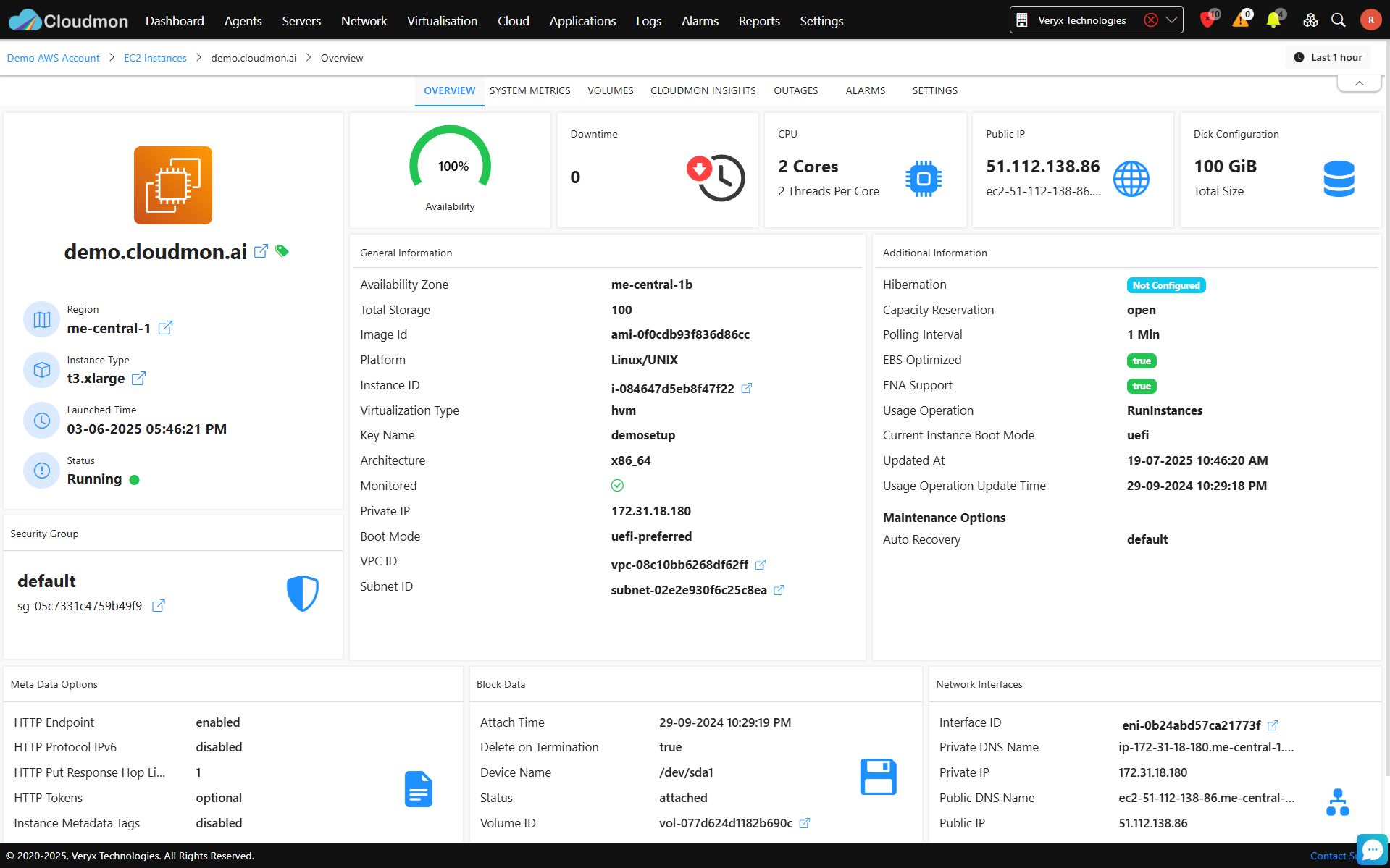Select the Overview tab

[449, 90]
